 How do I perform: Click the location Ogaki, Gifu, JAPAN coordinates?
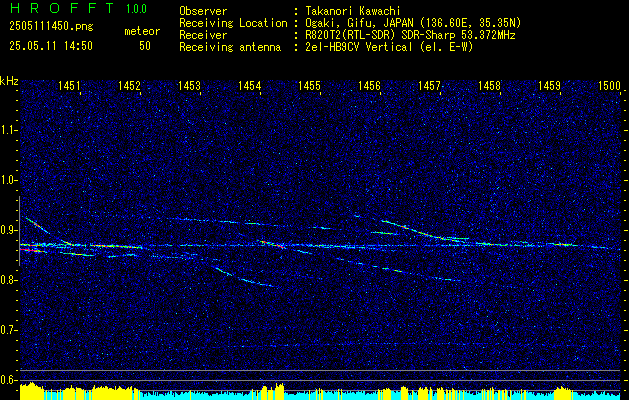click(413, 23)
